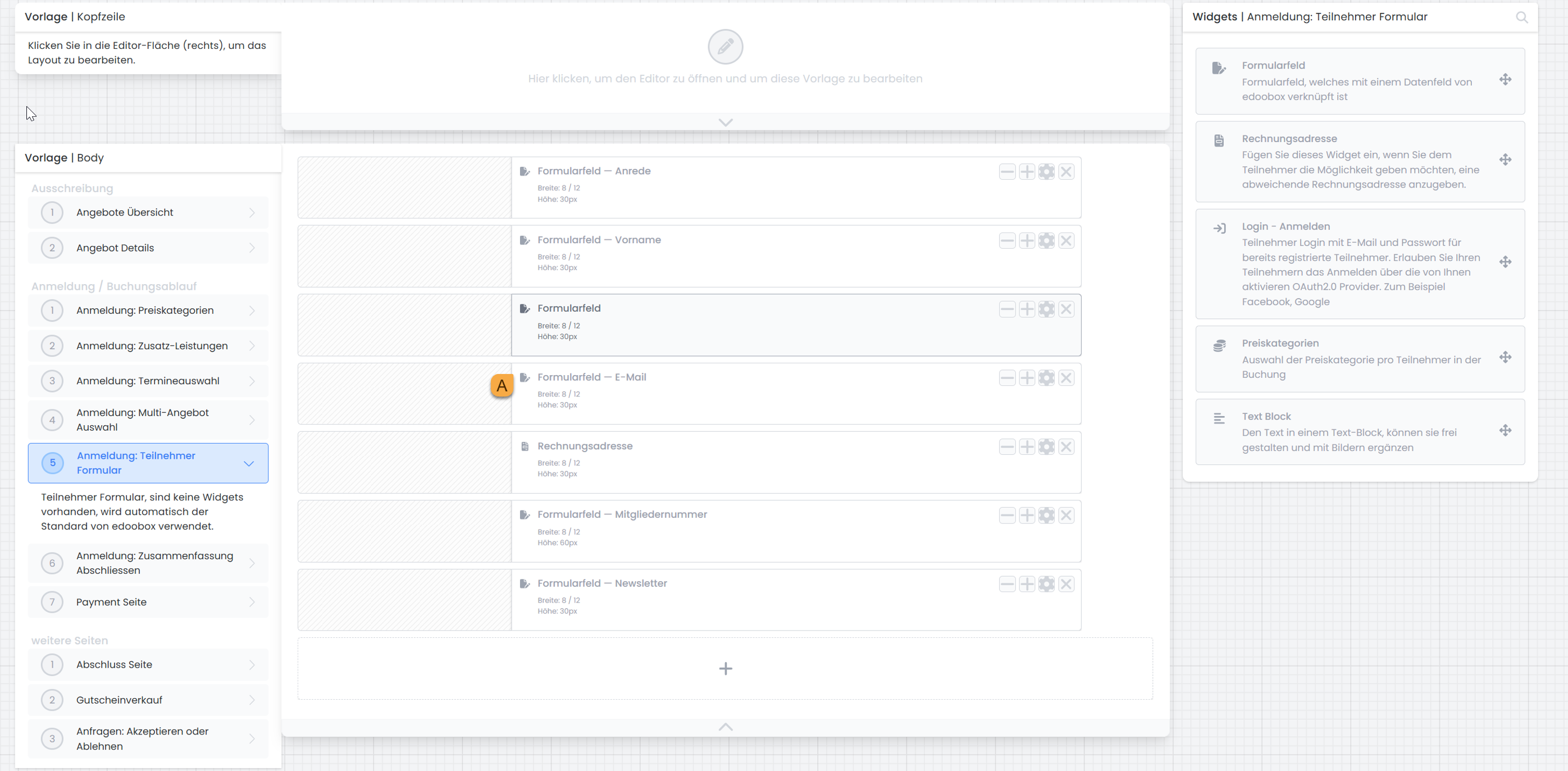Click empty row plus to add widget
This screenshot has height=771, width=1568.
click(725, 668)
